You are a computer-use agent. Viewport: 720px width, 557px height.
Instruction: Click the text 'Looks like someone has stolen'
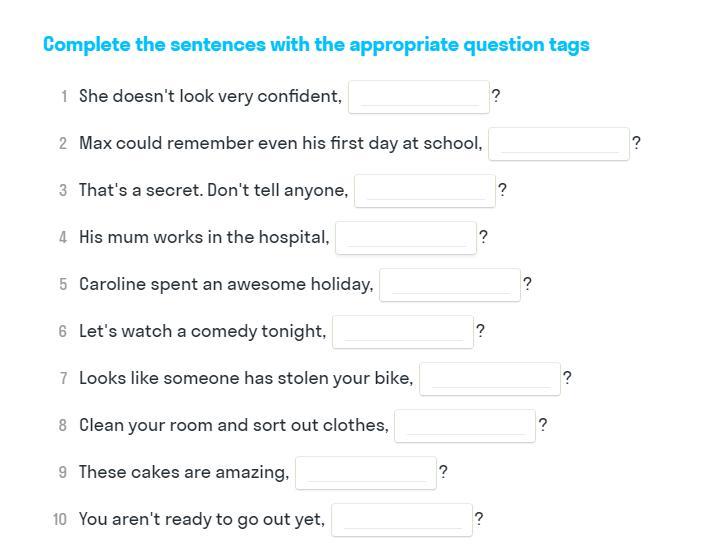point(246,379)
